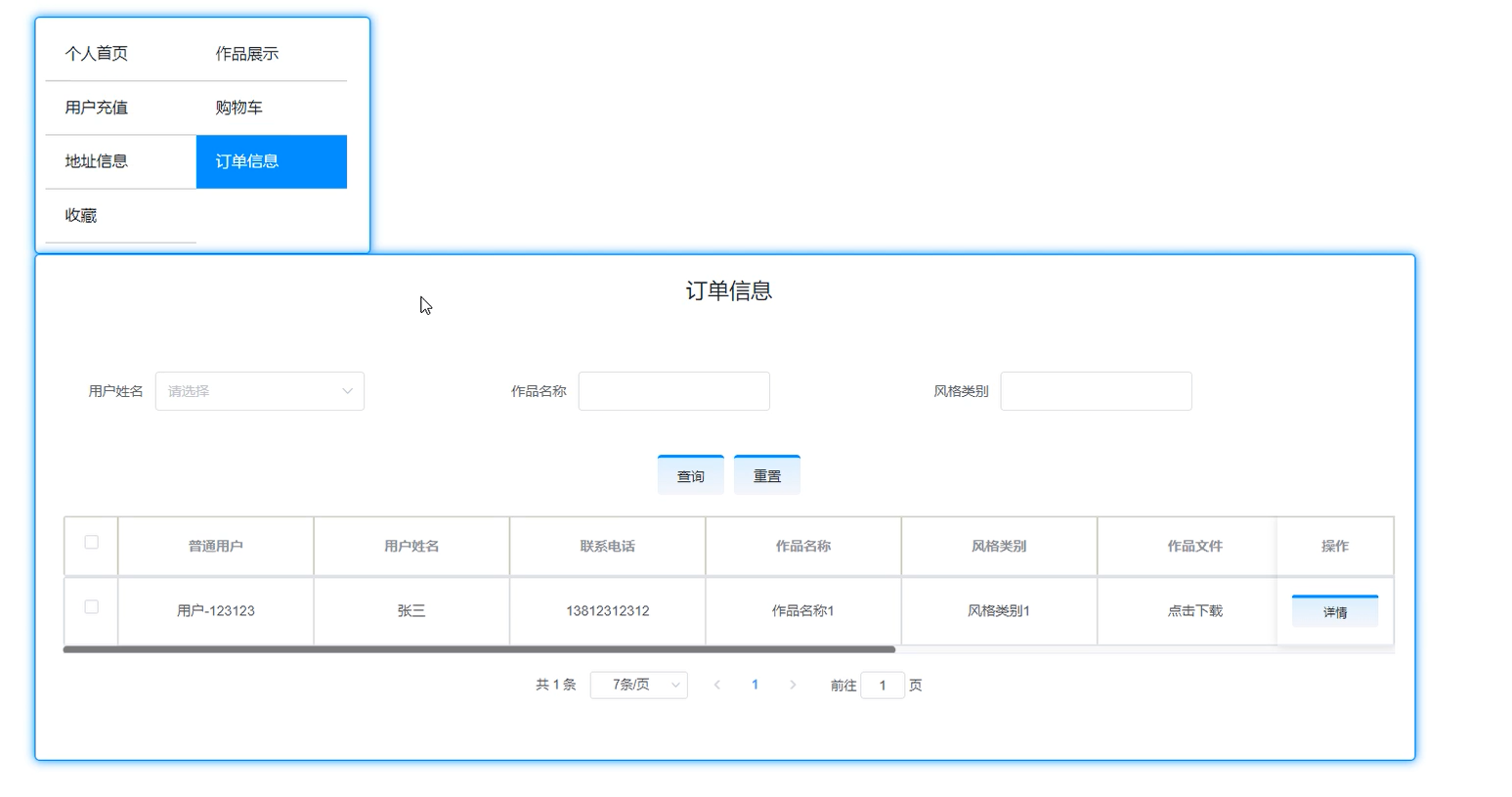Open the 作品展示 menu item
Viewport: 1512px width, 797px height.
(x=271, y=54)
